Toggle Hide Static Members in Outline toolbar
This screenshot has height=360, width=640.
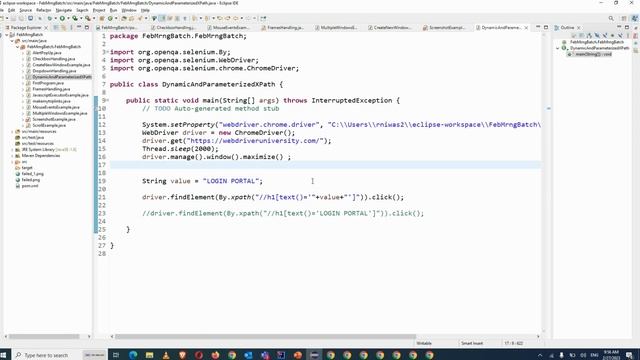point(605,36)
